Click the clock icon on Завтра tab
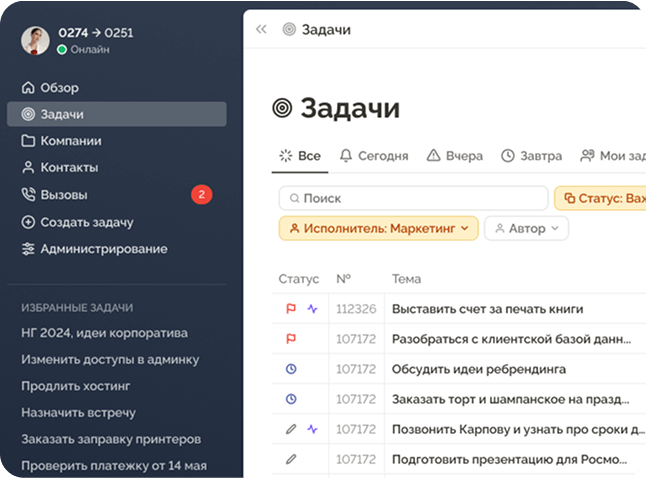The height and width of the screenshot is (478, 646). point(508,156)
